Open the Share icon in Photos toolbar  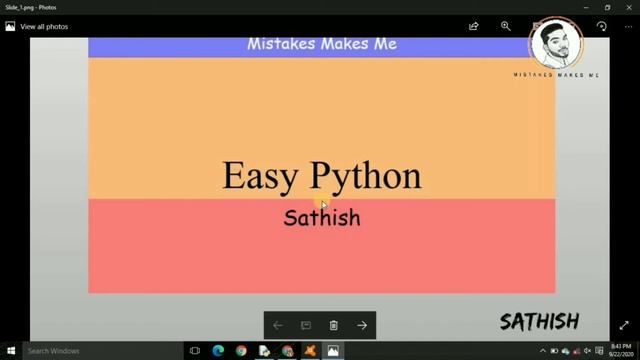point(473,27)
